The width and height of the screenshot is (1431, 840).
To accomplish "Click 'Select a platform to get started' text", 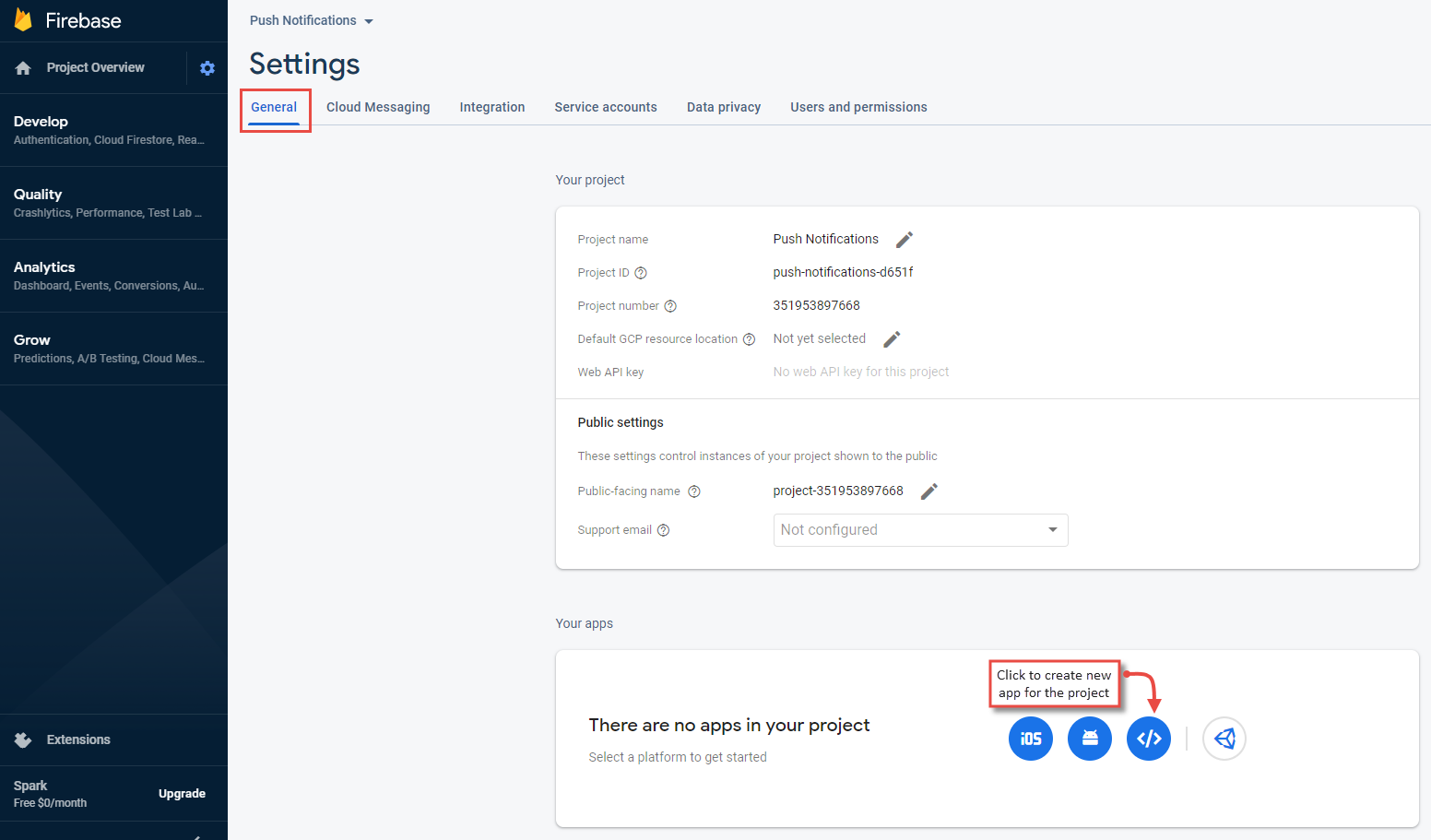I will [x=678, y=757].
